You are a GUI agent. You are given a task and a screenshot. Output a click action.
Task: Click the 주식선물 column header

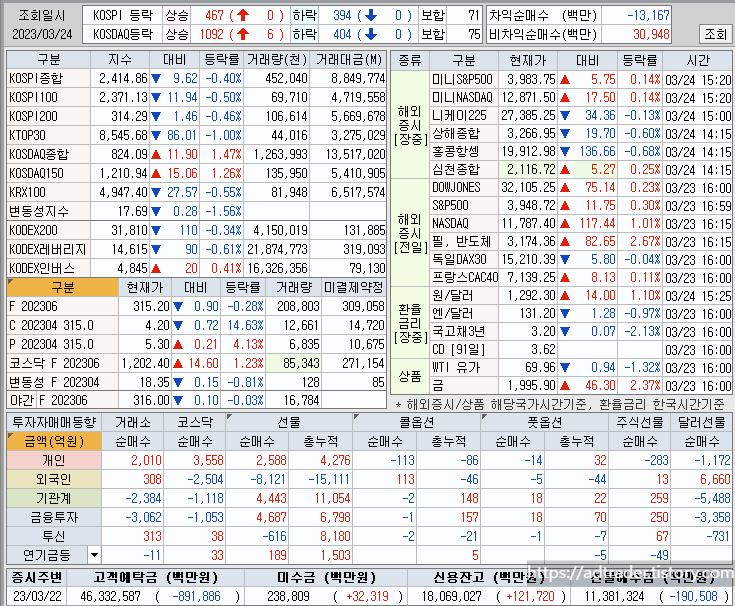pos(640,423)
